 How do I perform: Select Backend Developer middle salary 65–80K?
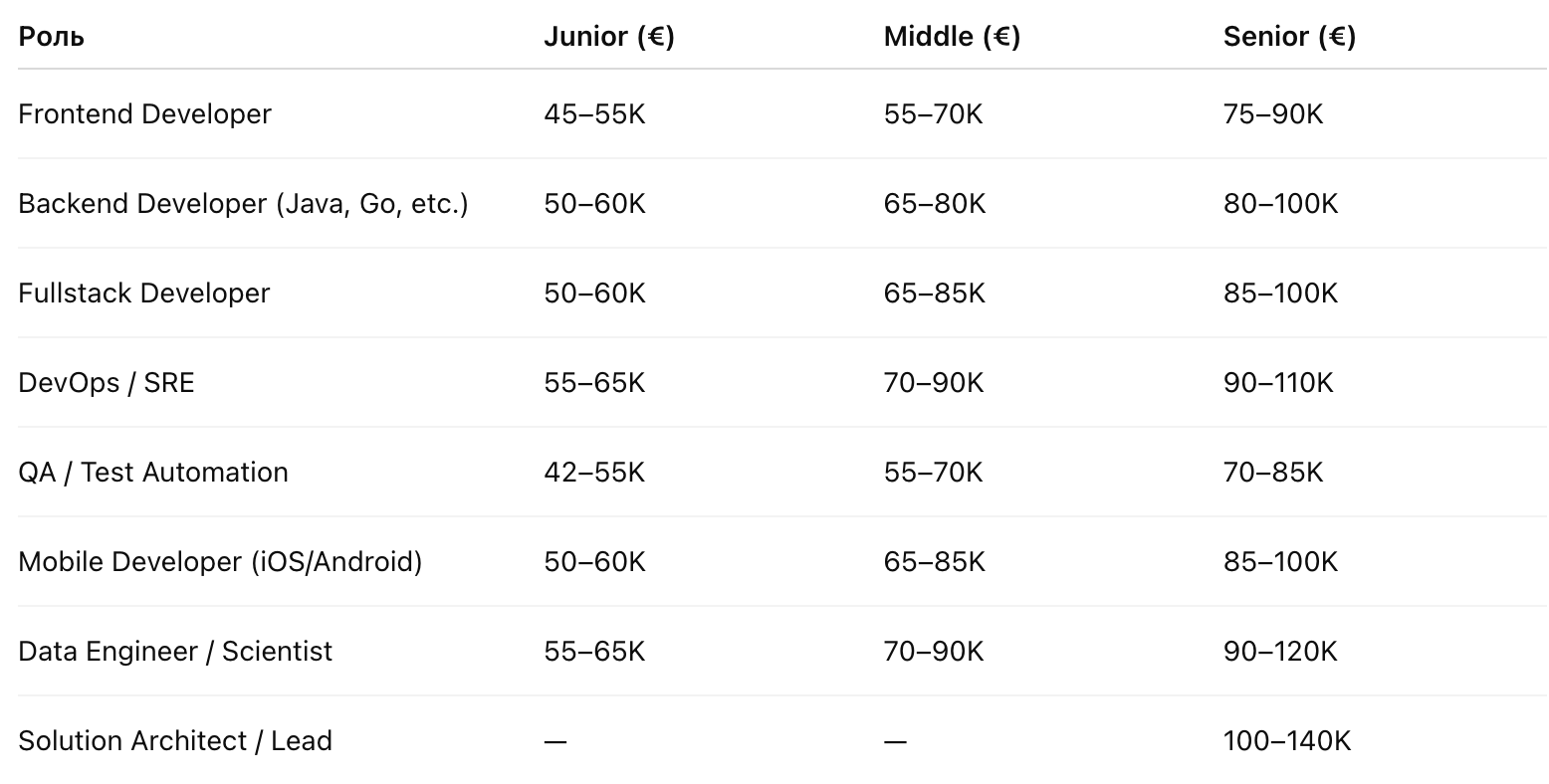pos(935,203)
